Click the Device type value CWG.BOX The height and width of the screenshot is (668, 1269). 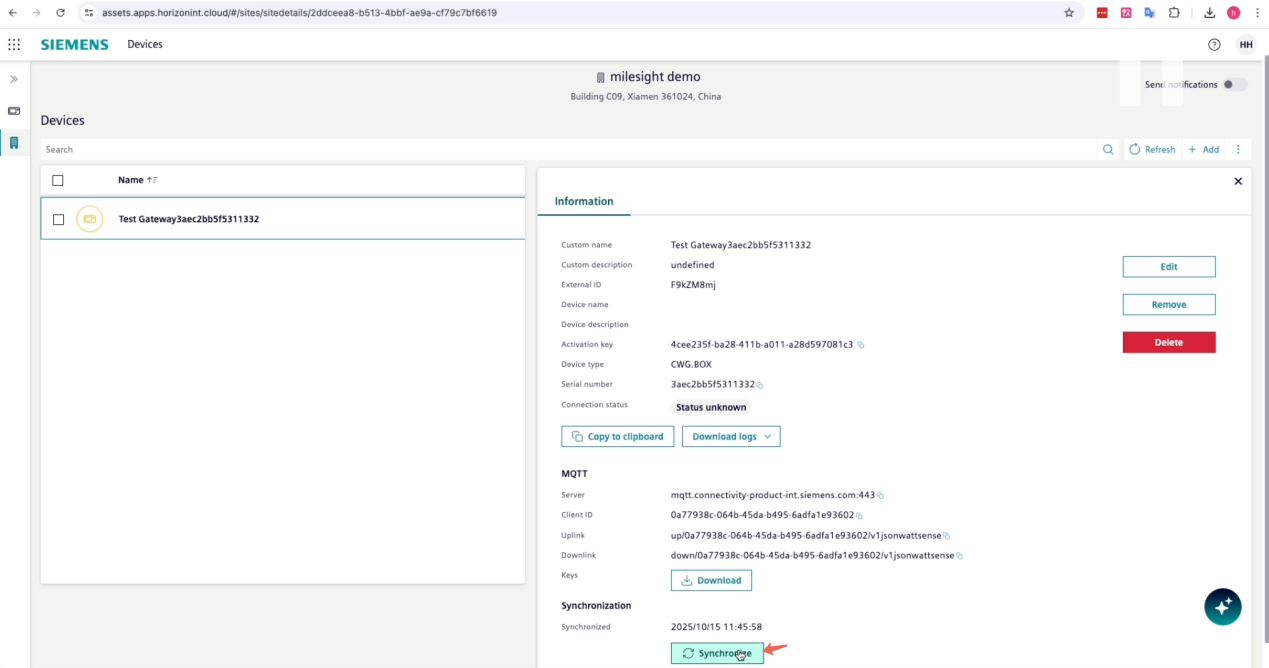691,364
